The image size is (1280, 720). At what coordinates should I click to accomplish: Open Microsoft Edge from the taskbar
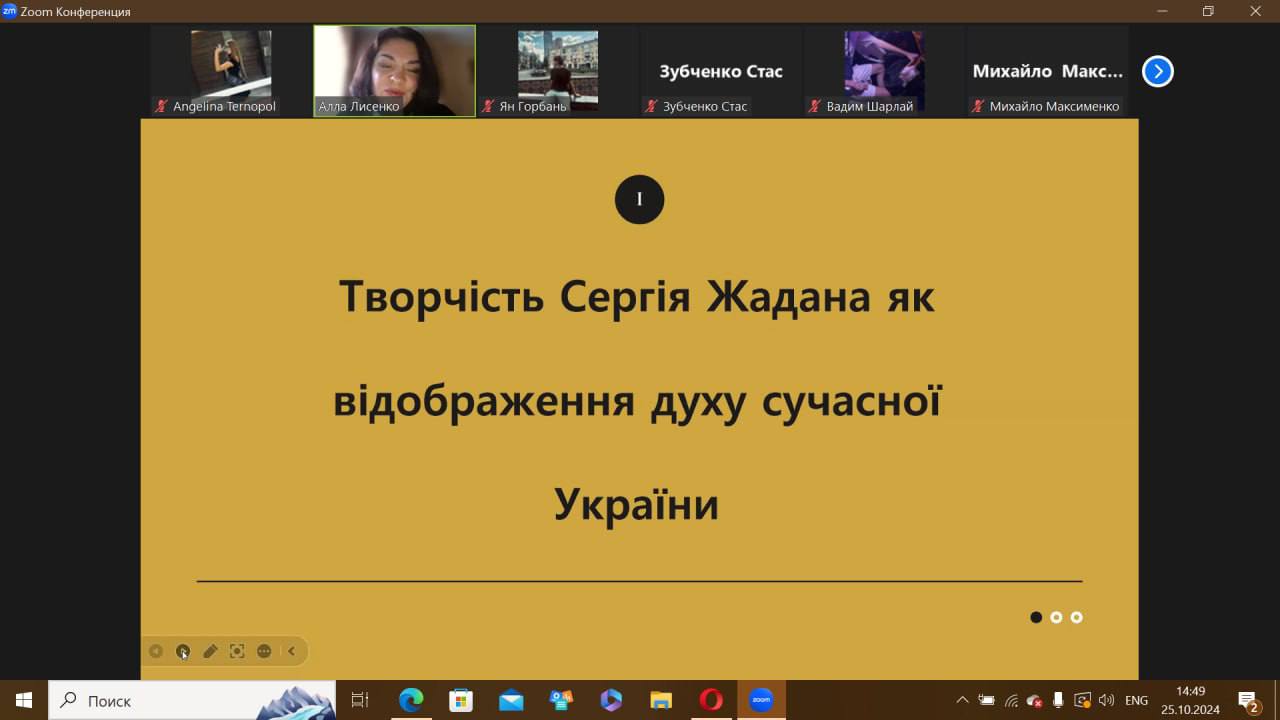[x=411, y=700]
